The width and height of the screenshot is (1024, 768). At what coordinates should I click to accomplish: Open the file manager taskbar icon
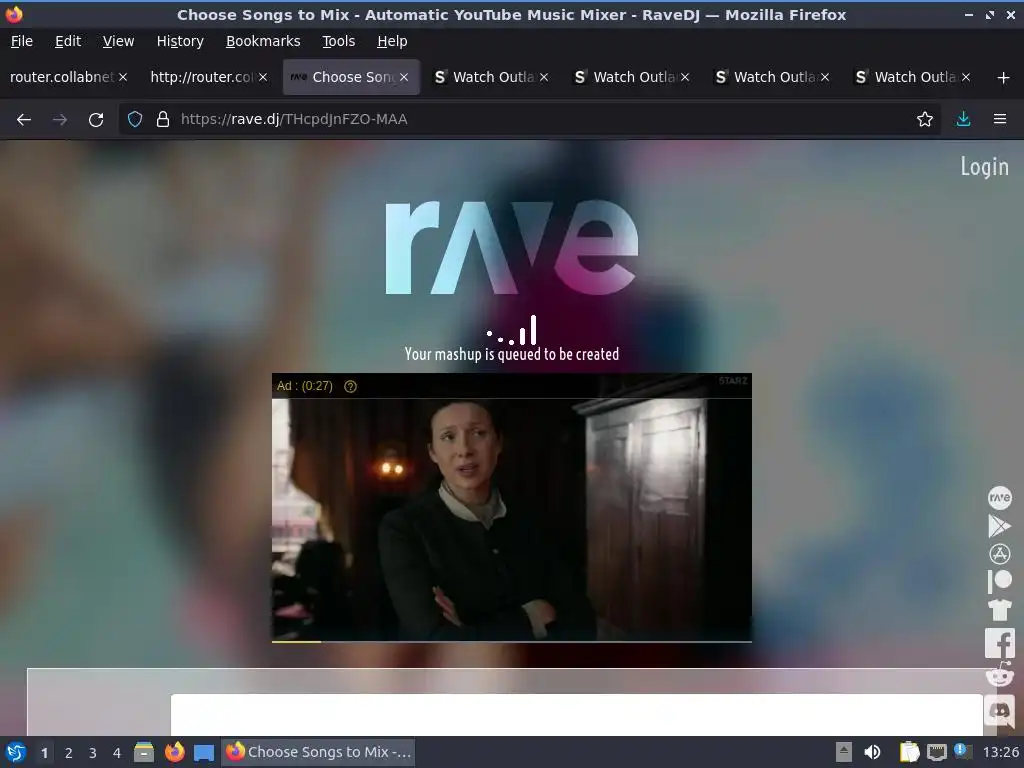coord(144,752)
